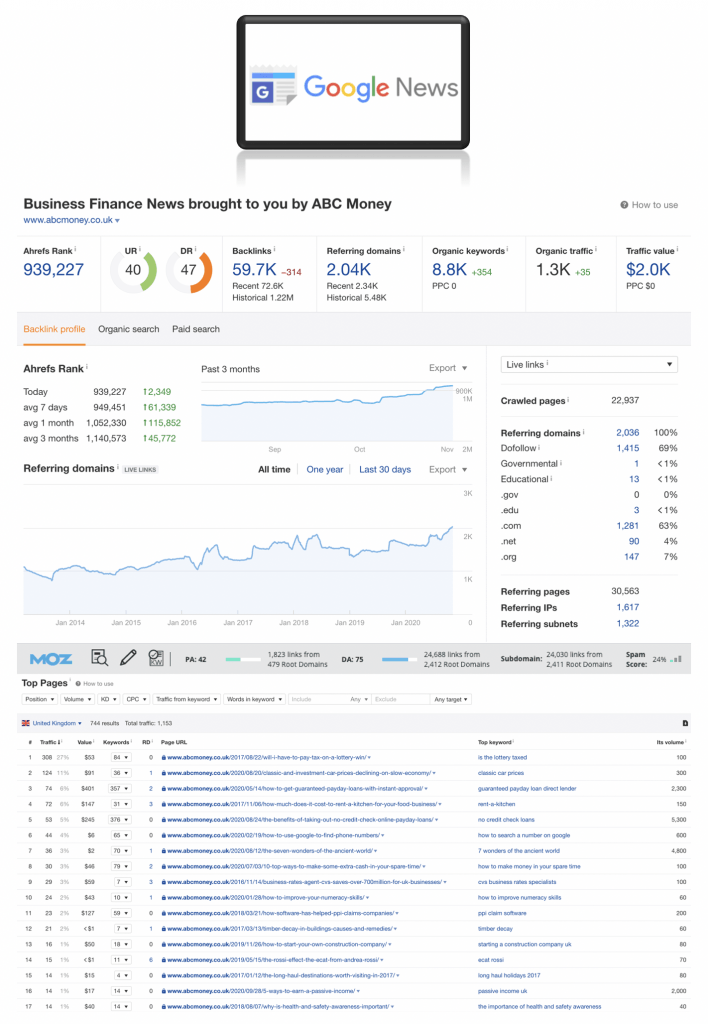Click info icon beside Dofollow
The height and width of the screenshot is (1024, 708).
539,447
